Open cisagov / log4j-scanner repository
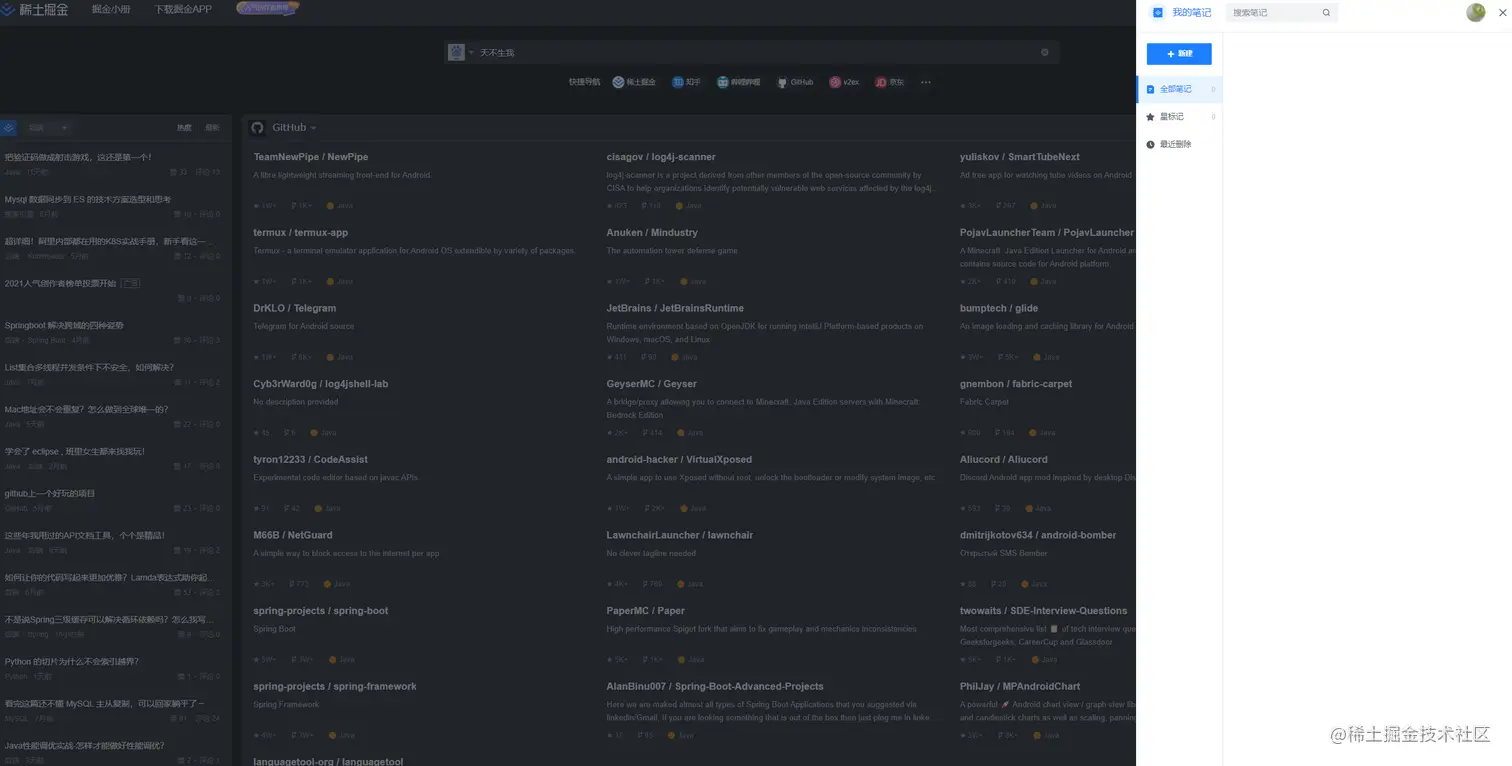The image size is (1512, 766). point(661,157)
